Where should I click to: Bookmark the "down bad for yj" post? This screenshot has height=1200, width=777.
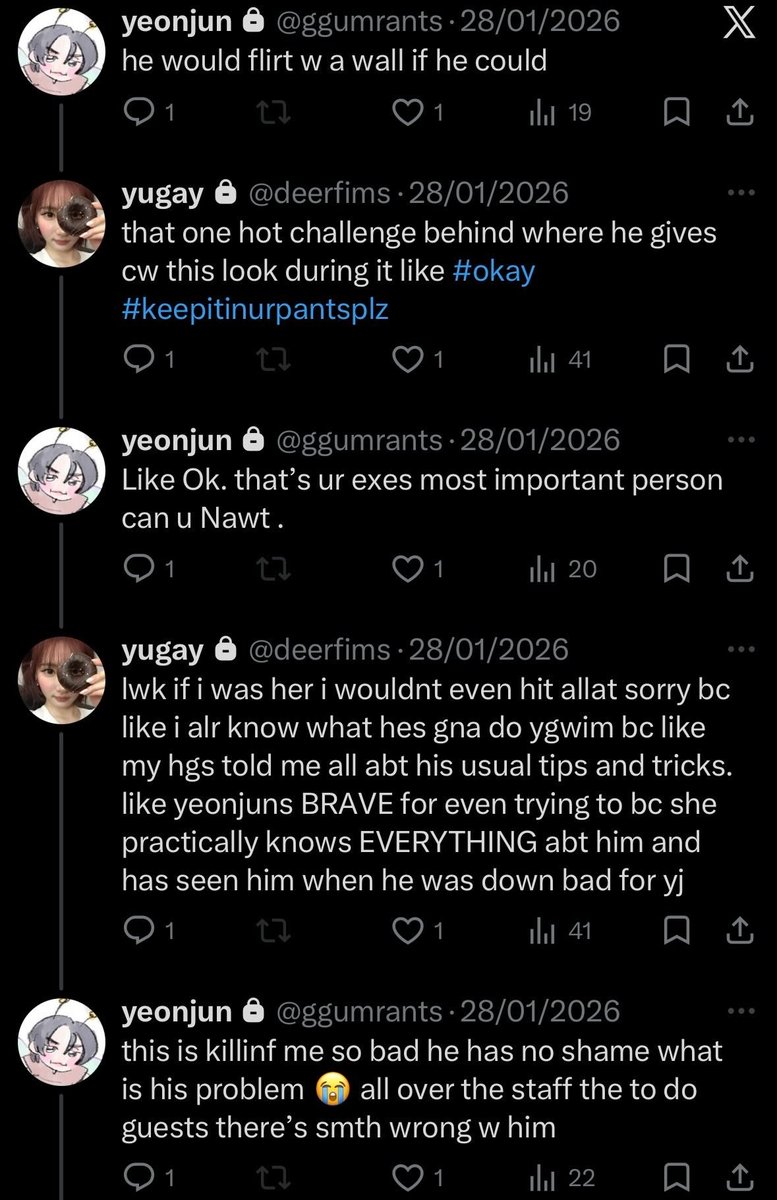[679, 931]
